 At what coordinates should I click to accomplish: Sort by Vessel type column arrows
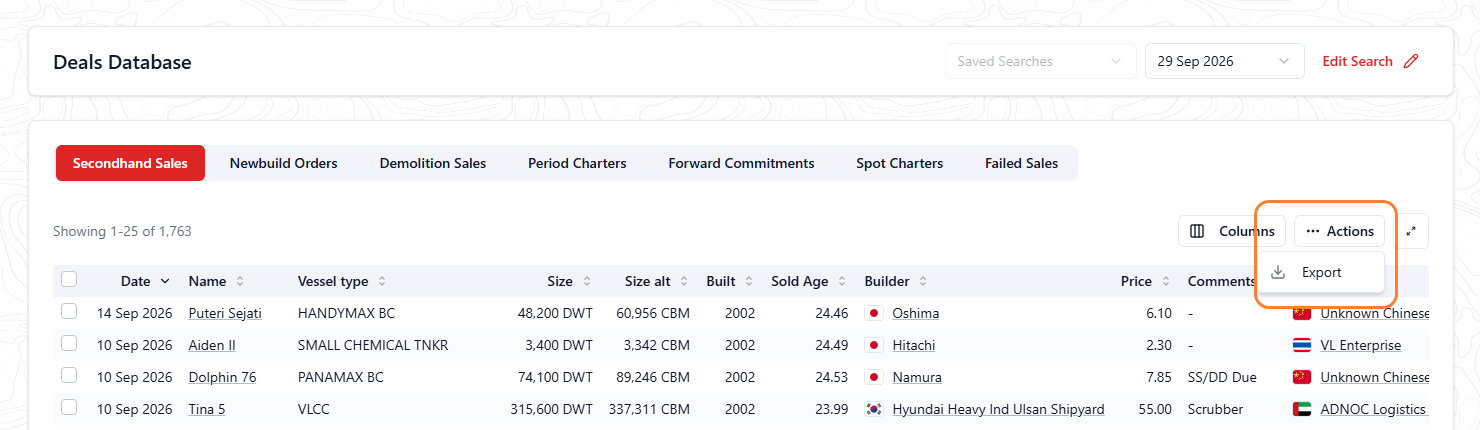point(382,281)
